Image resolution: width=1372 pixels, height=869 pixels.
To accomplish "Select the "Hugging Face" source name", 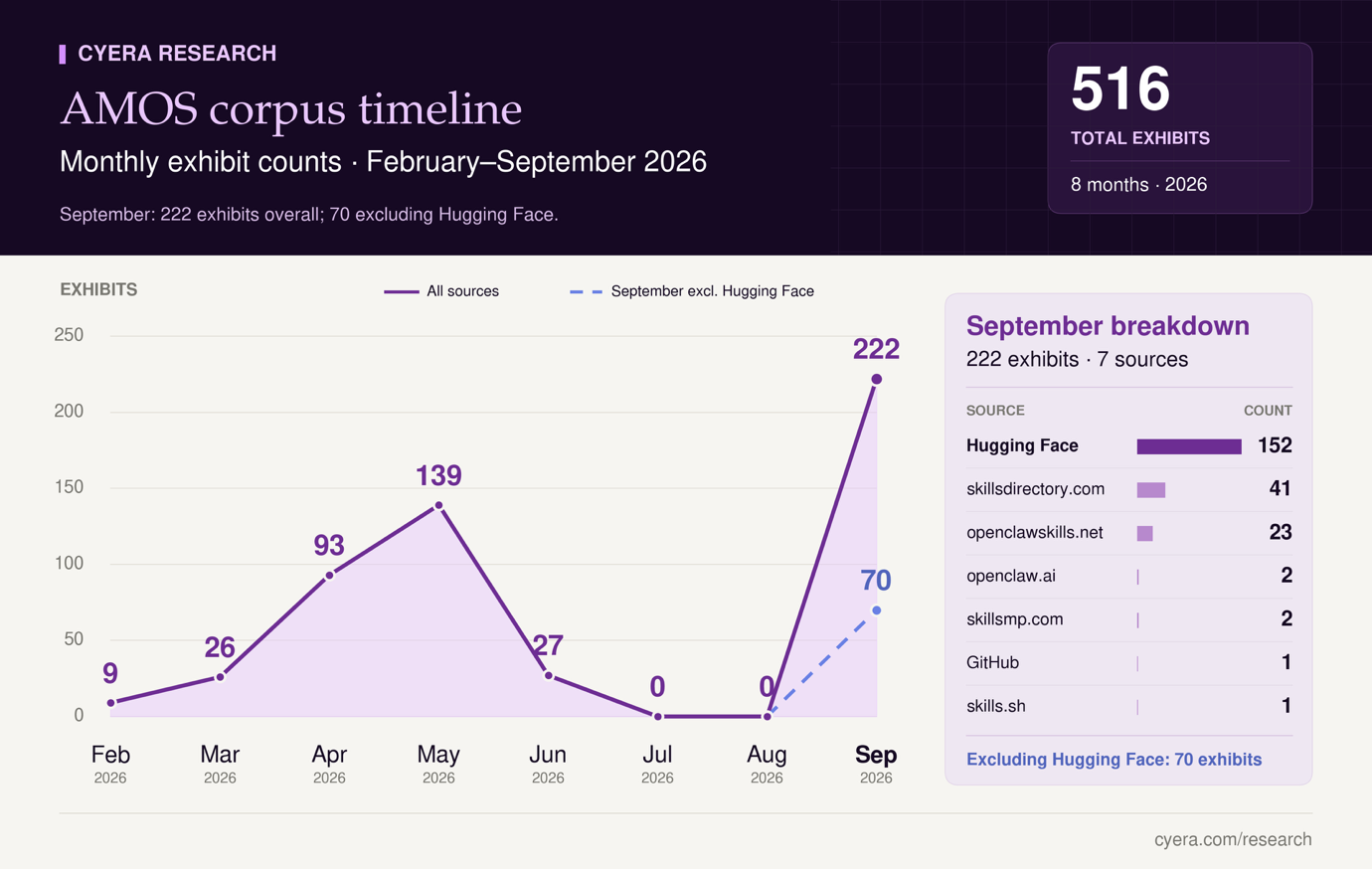I will click(1022, 445).
